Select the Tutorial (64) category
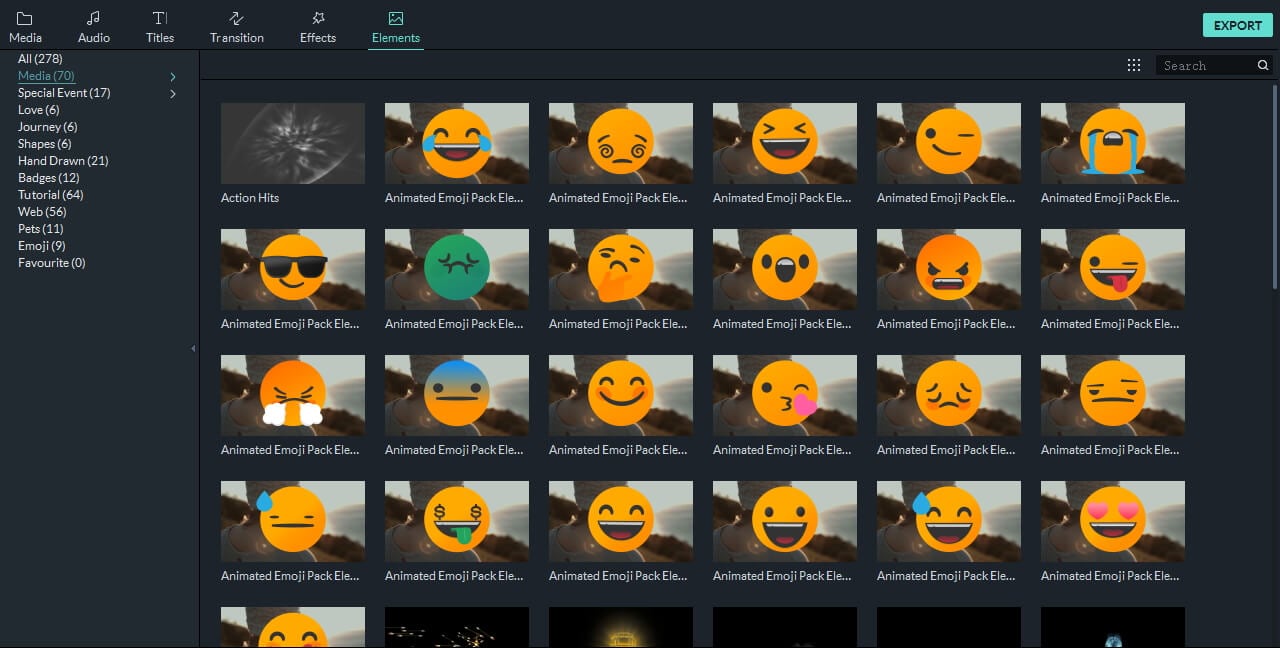Image resolution: width=1280 pixels, height=648 pixels. [x=51, y=195]
